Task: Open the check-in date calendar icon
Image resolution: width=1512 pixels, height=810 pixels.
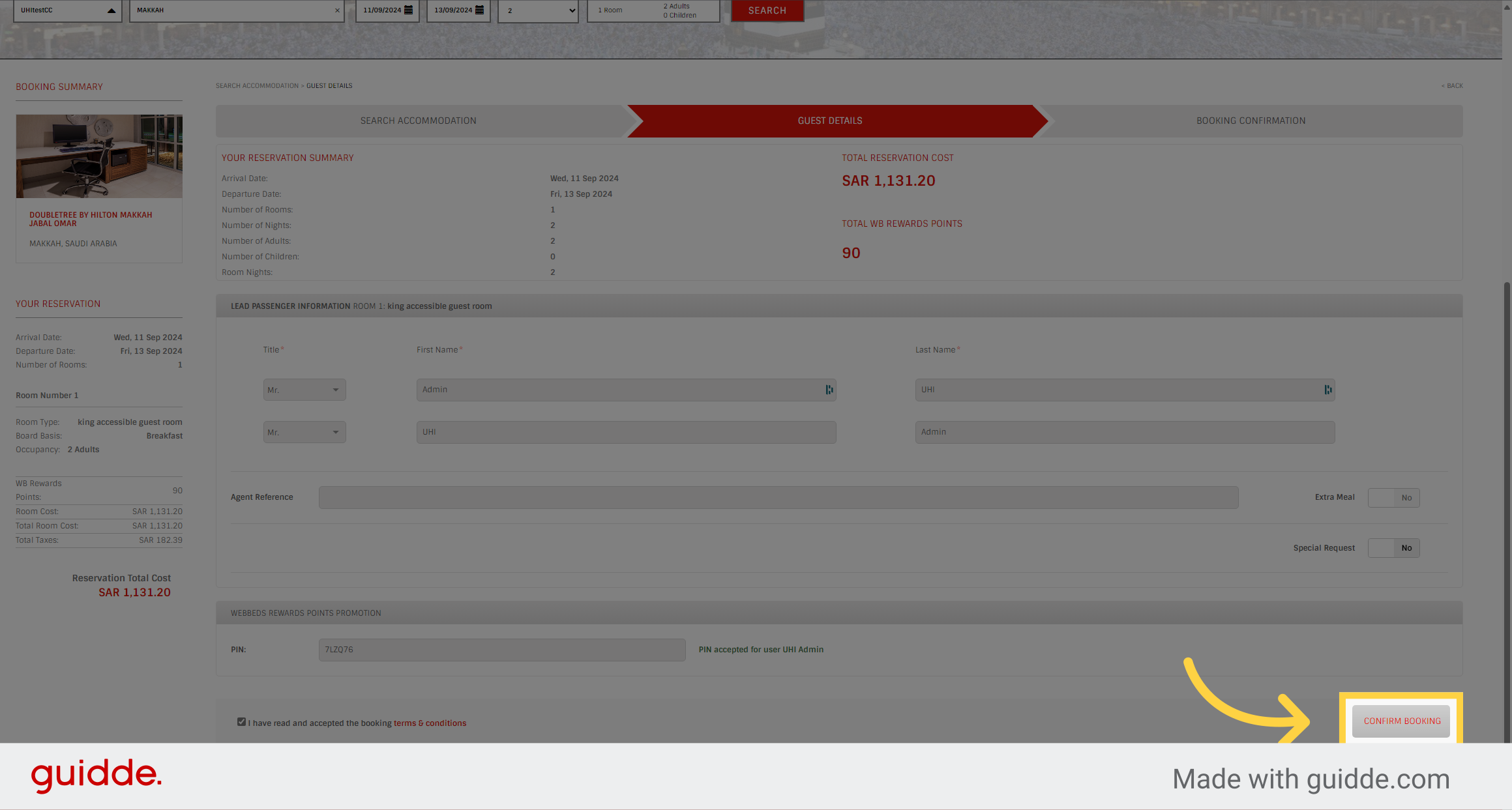Action: coord(408,10)
